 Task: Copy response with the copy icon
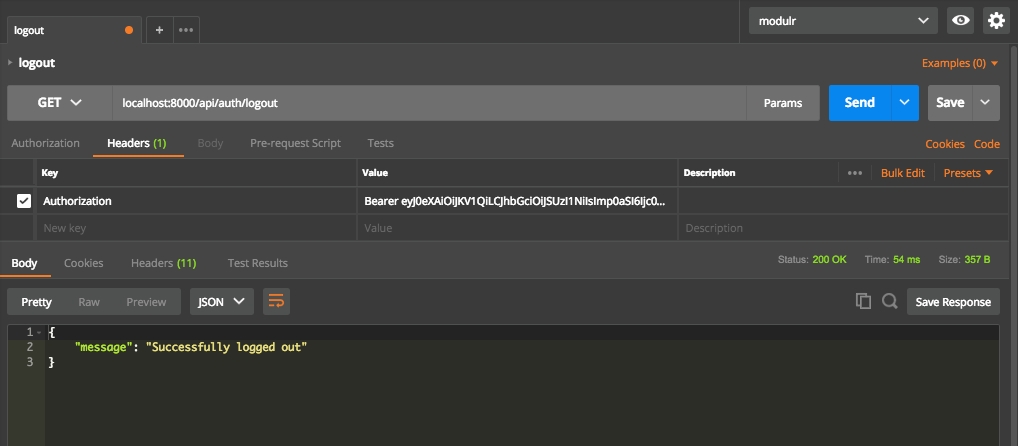pyautogui.click(x=863, y=301)
